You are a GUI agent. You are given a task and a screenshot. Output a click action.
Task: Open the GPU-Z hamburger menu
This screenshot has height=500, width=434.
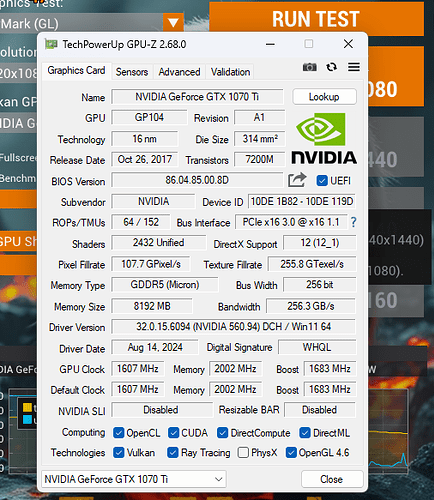pos(354,67)
